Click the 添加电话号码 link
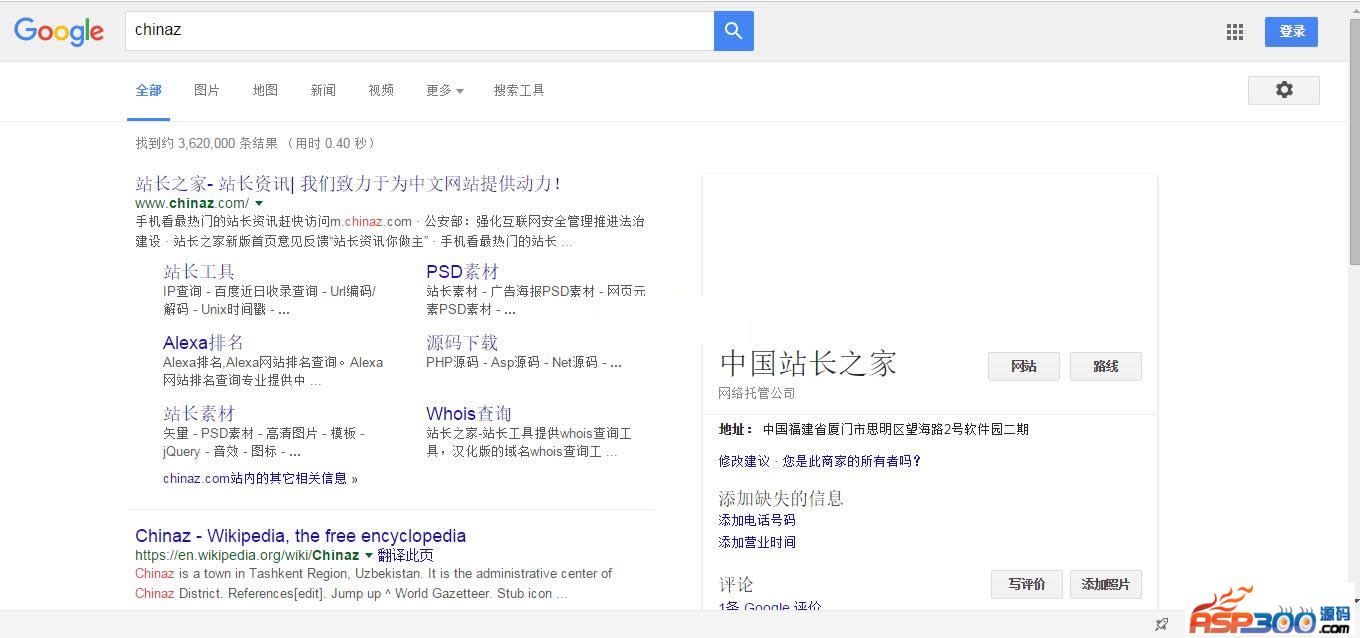This screenshot has height=638, width=1360. click(757, 520)
